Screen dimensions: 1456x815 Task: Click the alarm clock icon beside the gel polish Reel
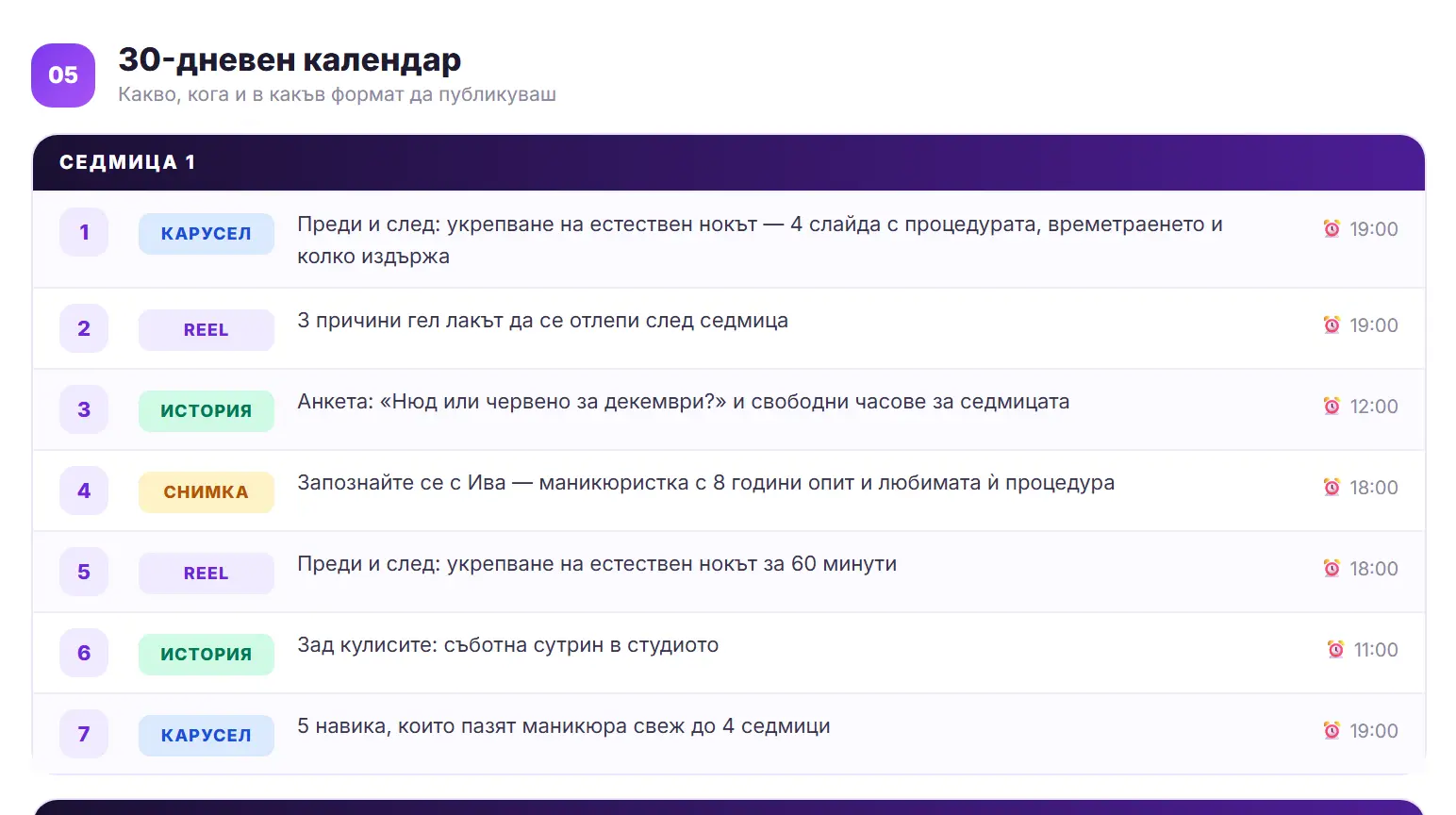[1332, 325]
